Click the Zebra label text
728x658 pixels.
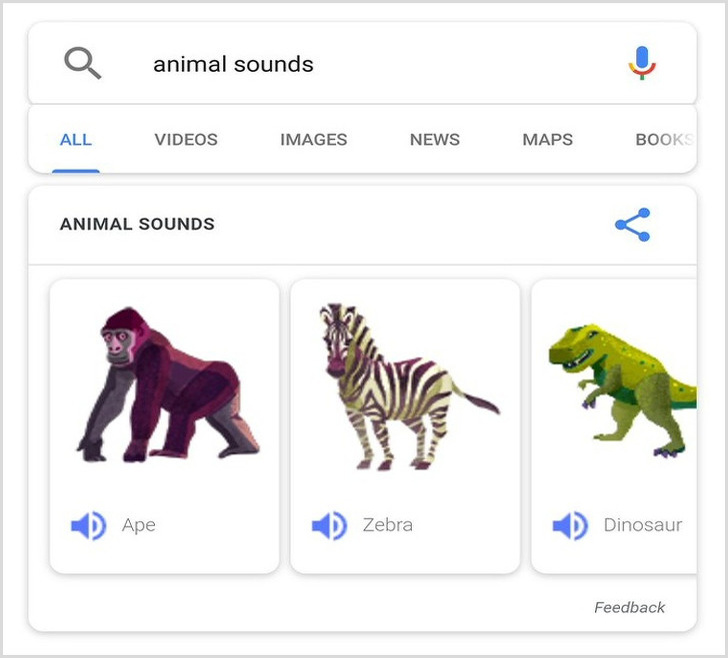(x=388, y=525)
